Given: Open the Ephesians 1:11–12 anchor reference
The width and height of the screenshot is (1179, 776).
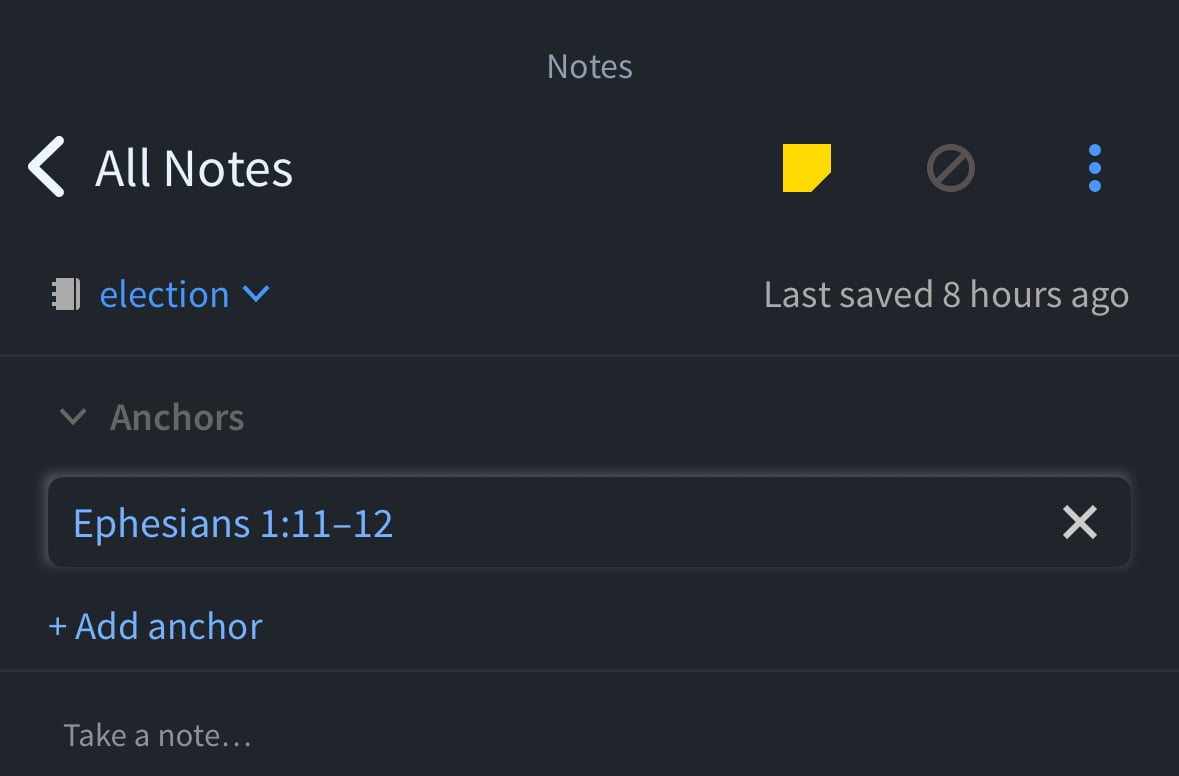Looking at the screenshot, I should [x=233, y=523].
